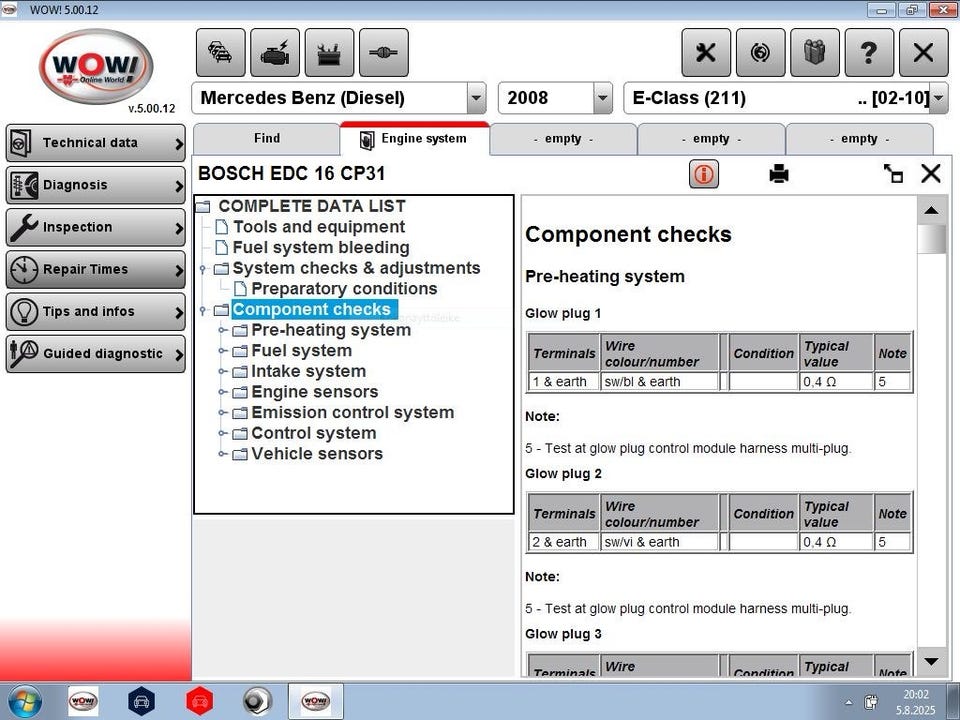The width and height of the screenshot is (960, 720).
Task: Click the wrench and screwdriver settings icon
Action: pyautogui.click(x=706, y=53)
